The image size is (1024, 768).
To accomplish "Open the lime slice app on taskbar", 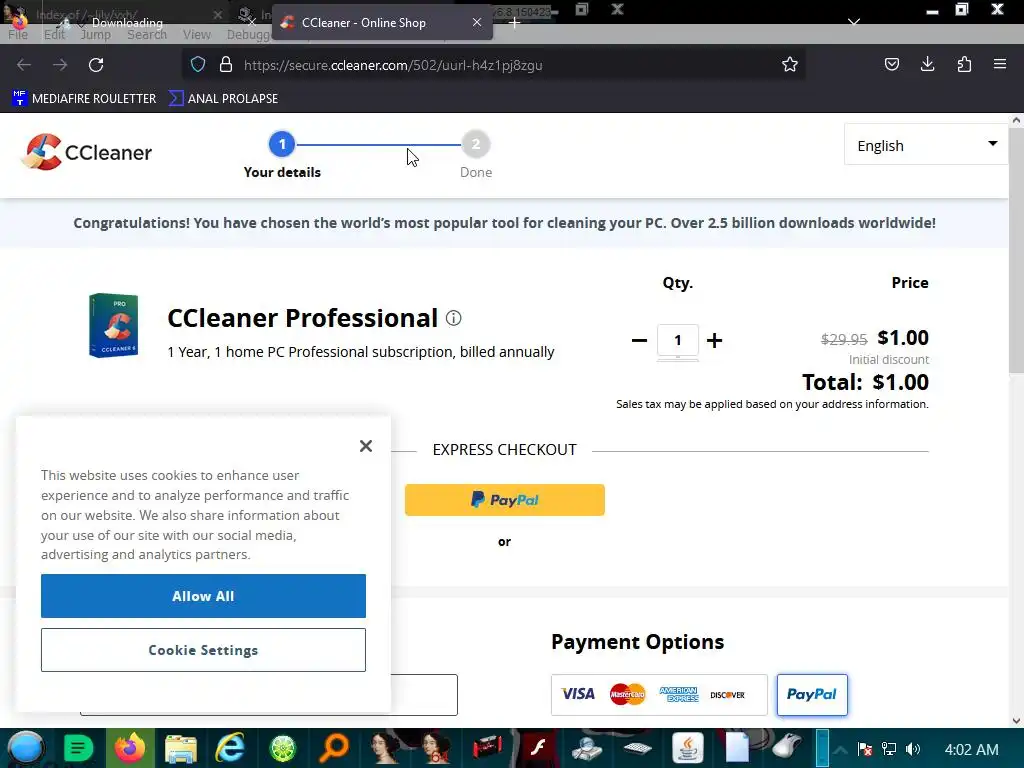I will 283,748.
